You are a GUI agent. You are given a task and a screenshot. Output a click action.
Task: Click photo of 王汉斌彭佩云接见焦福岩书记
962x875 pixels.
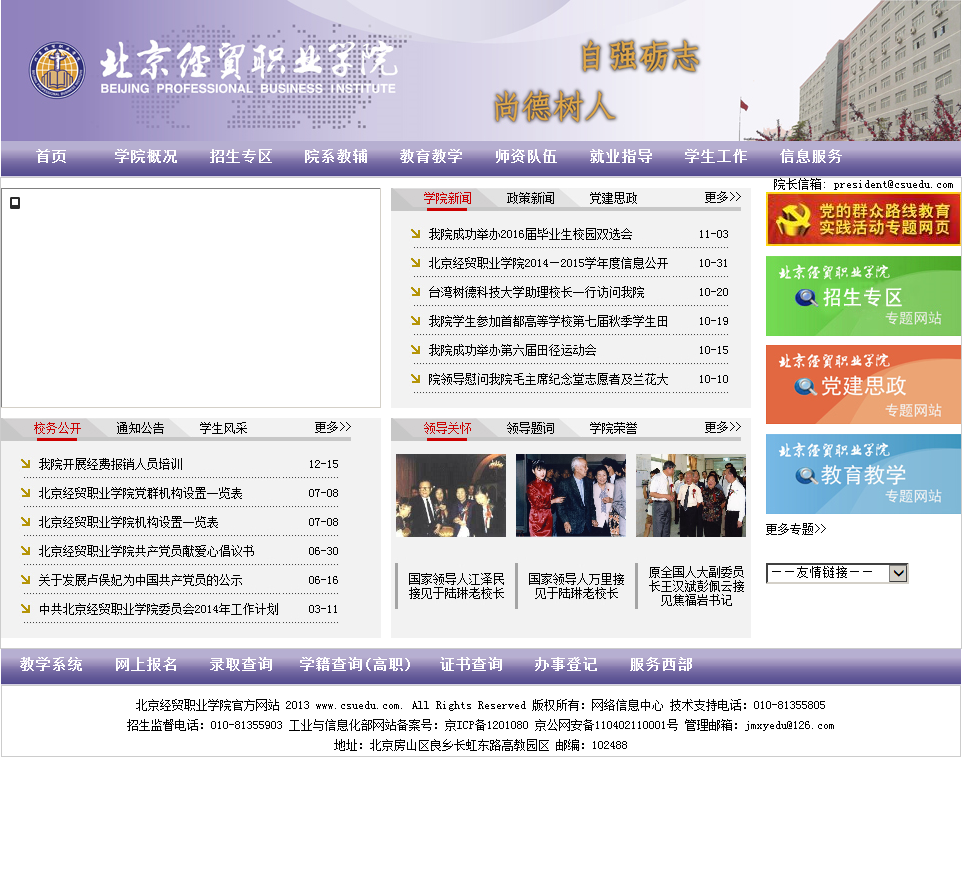(691, 496)
